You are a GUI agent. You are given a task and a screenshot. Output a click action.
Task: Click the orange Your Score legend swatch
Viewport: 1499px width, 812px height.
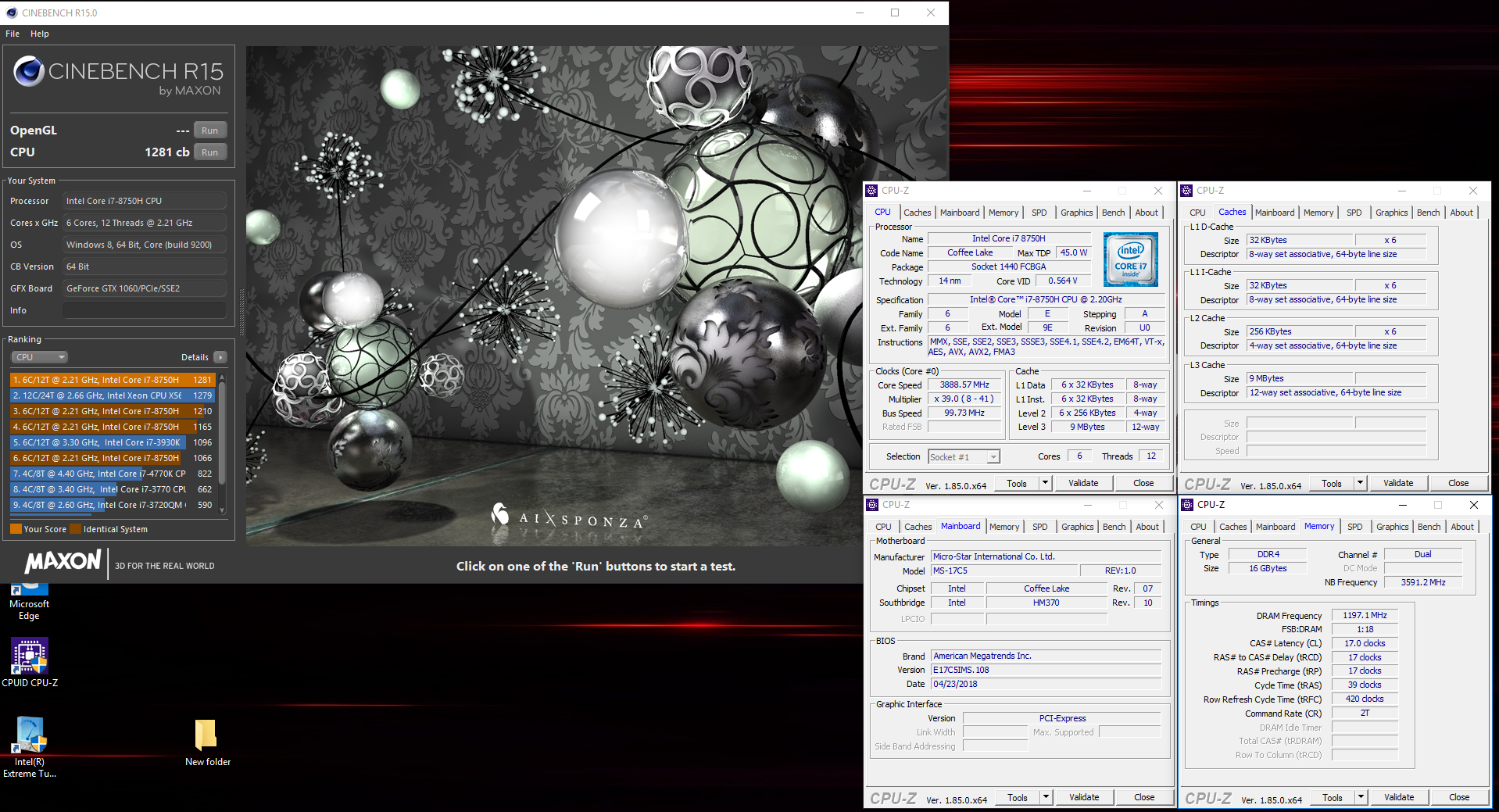pyautogui.click(x=16, y=529)
